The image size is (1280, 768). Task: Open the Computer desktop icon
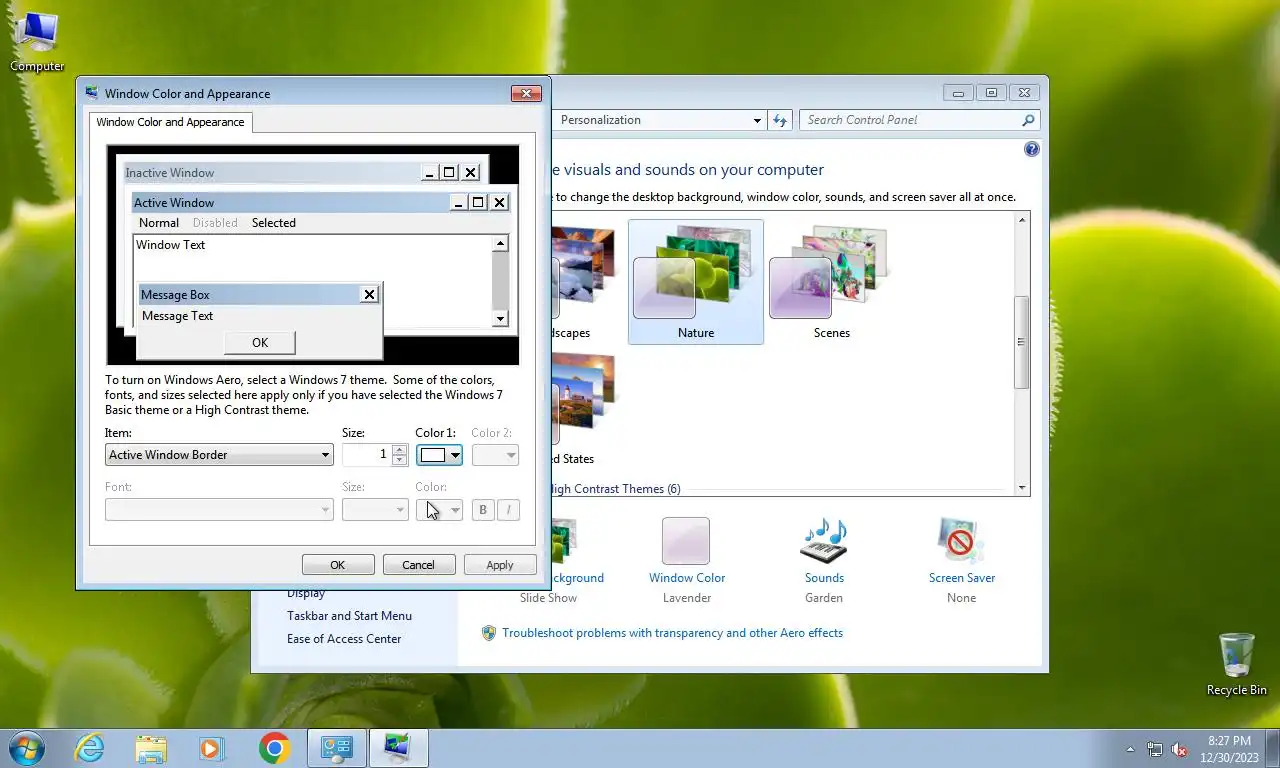click(37, 42)
